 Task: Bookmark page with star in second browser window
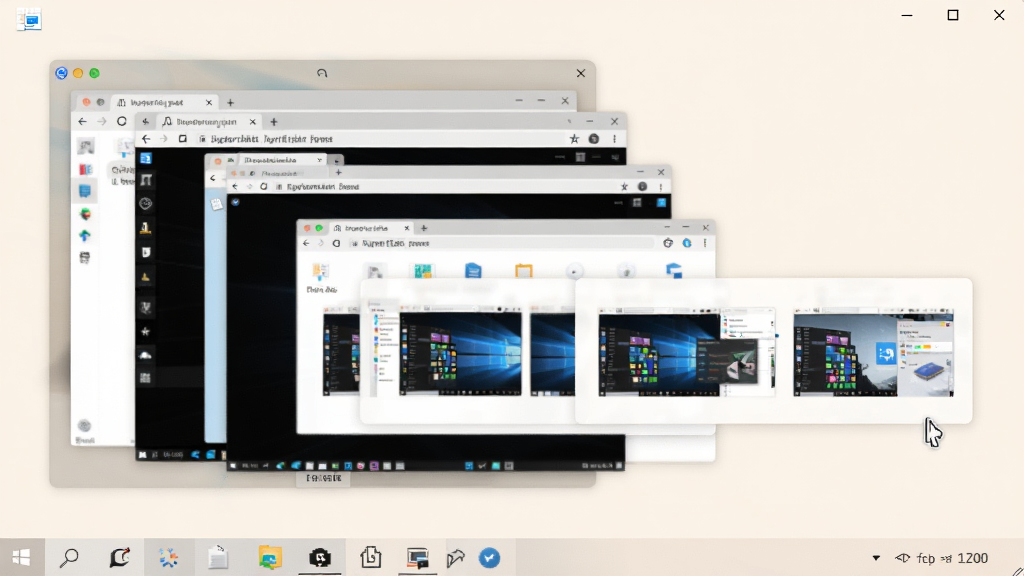click(574, 138)
